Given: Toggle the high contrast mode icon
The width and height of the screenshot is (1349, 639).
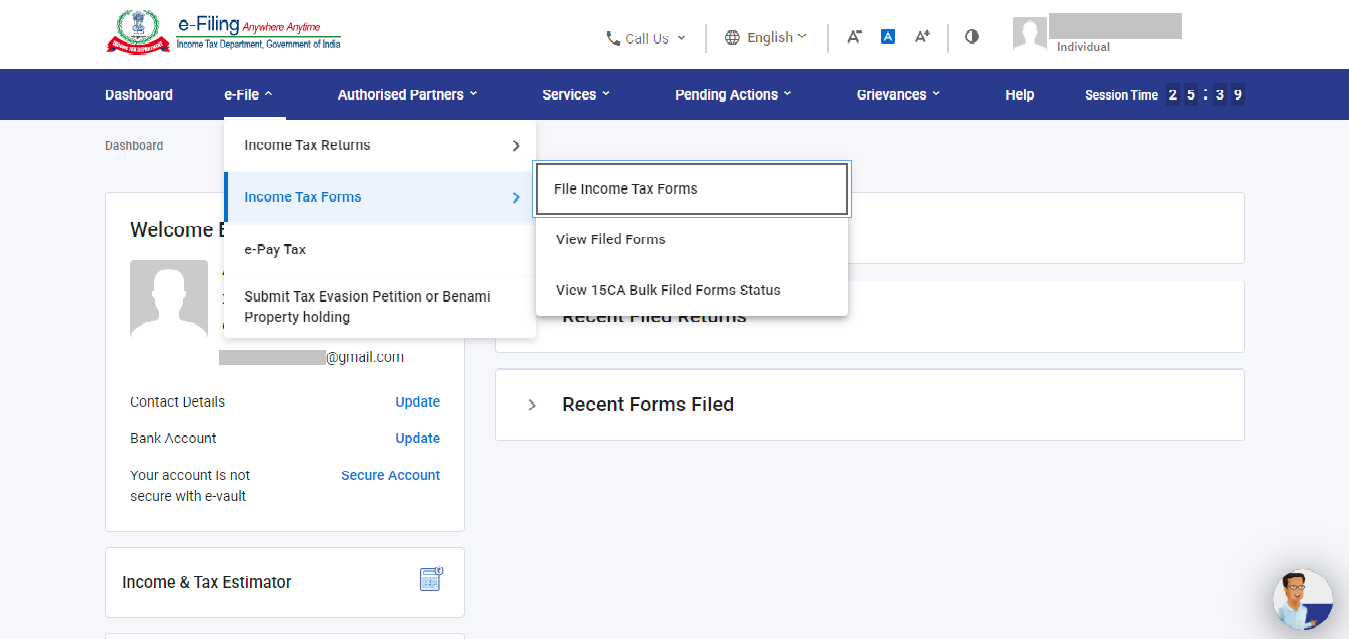Looking at the screenshot, I should tap(972, 37).
